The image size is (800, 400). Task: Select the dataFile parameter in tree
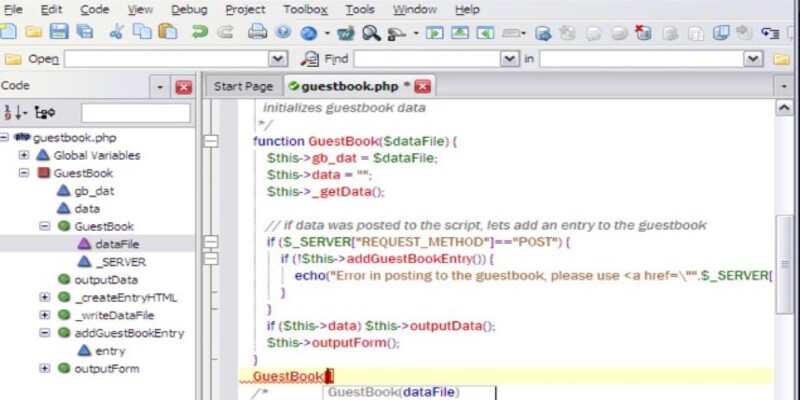coord(117,244)
